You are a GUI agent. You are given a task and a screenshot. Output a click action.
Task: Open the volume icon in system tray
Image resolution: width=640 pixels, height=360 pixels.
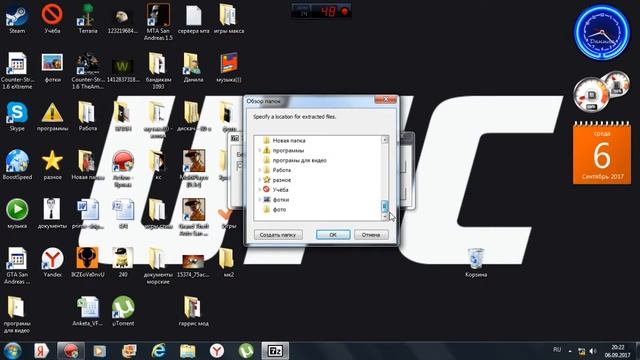click(593, 351)
